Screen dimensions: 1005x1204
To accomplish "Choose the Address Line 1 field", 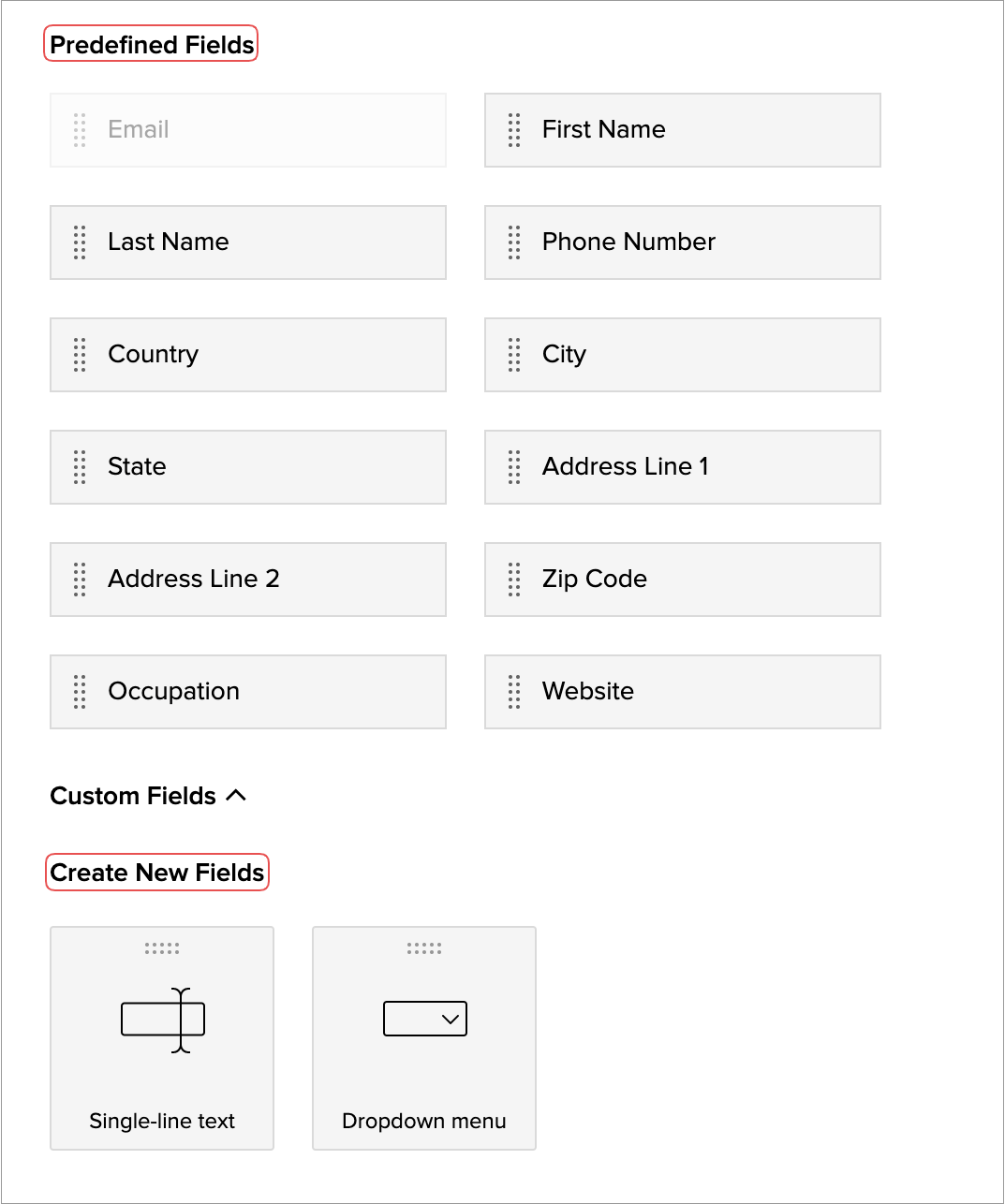I will point(682,467).
